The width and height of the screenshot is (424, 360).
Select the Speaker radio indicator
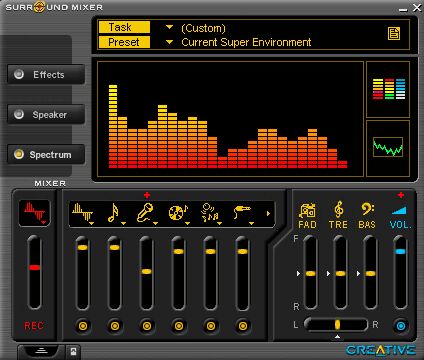click(19, 114)
